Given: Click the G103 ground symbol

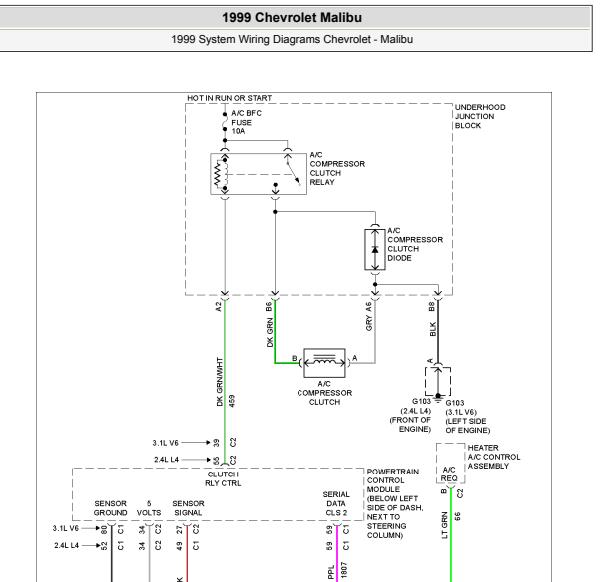Looking at the screenshot, I should tap(438, 397).
